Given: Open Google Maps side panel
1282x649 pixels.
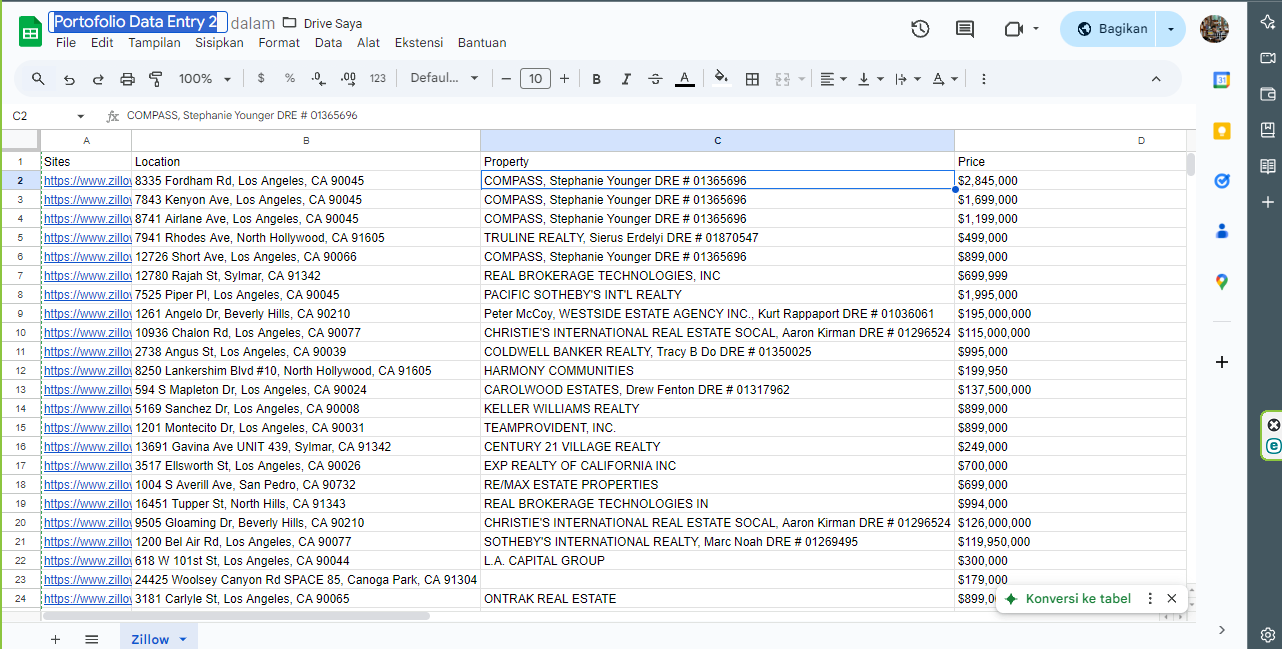Looking at the screenshot, I should tap(1221, 282).
